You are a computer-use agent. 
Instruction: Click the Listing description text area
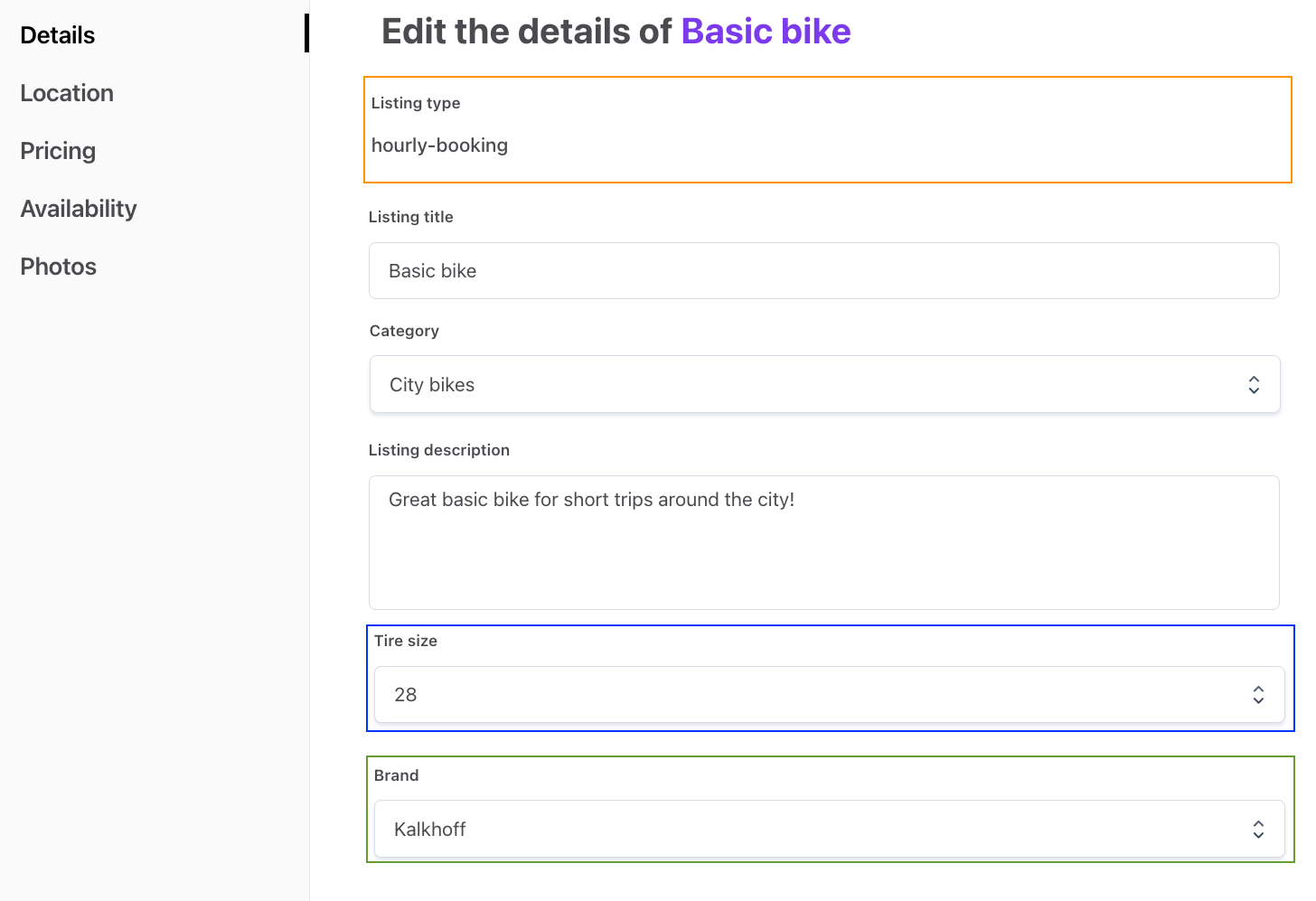click(x=823, y=542)
